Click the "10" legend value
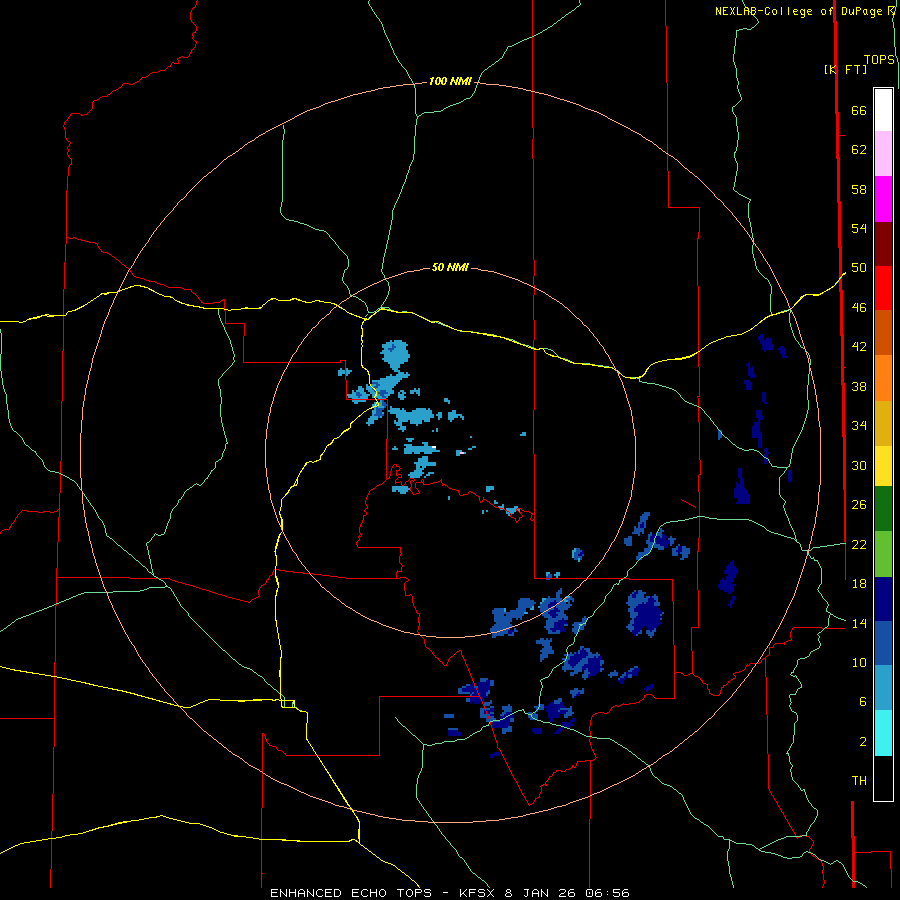 point(859,662)
